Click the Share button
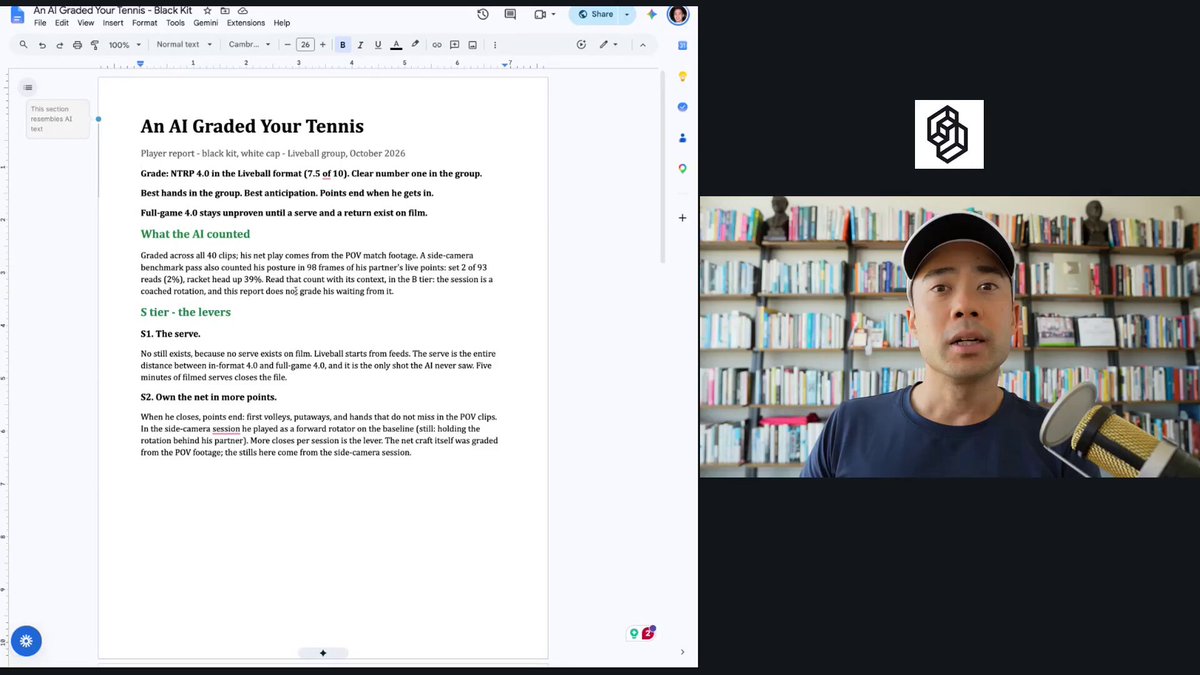 596,14
